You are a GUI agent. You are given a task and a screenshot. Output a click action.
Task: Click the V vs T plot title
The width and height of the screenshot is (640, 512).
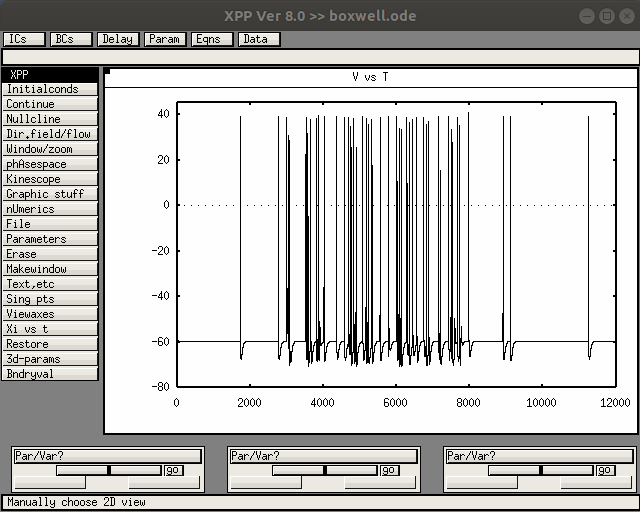coord(370,77)
